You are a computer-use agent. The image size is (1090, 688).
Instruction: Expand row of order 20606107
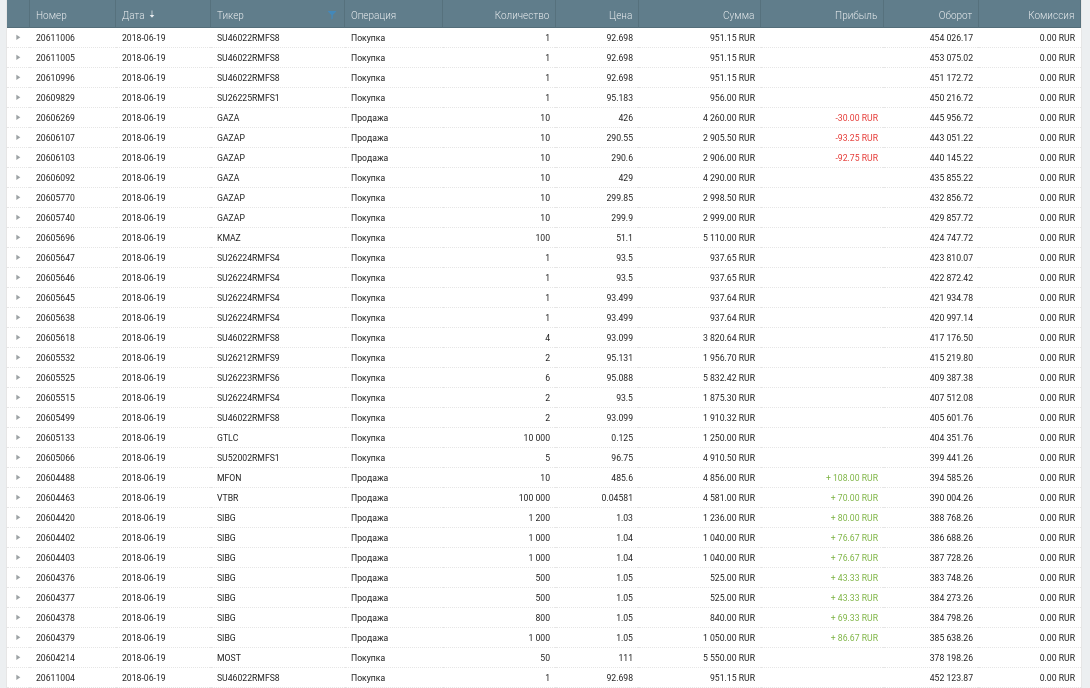coord(18,138)
